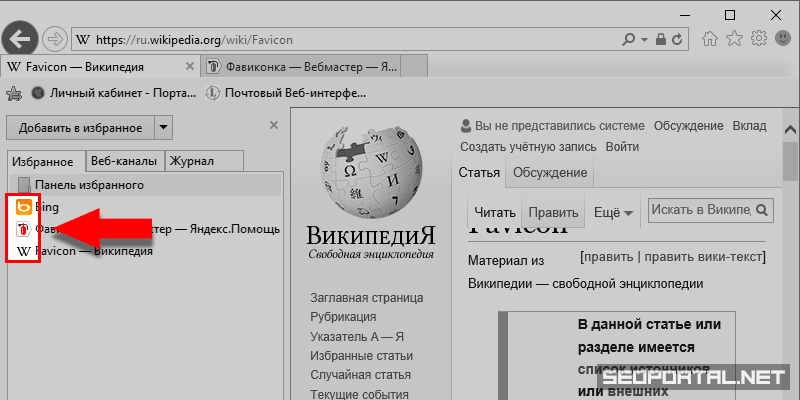Open the Home page icon
Screen dimensions: 800x400
pyautogui.click(x=711, y=39)
